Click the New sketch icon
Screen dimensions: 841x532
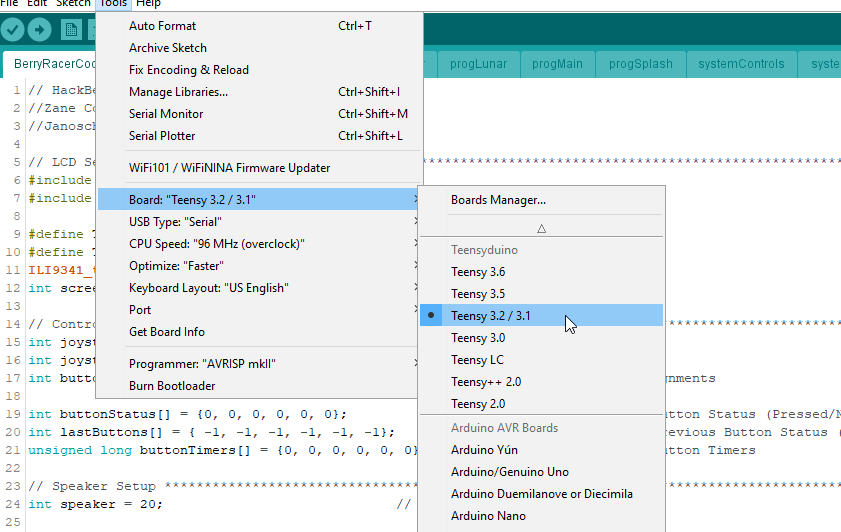tap(71, 29)
